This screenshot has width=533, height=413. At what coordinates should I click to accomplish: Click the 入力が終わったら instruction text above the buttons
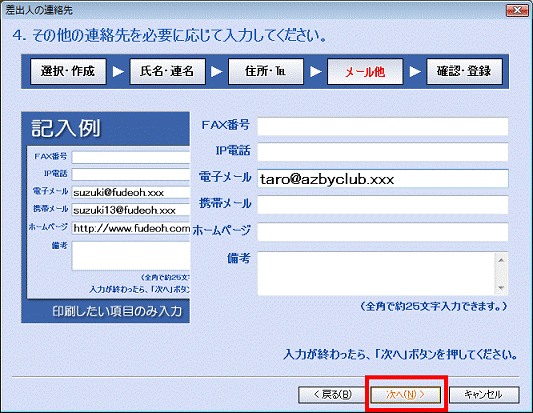click(401, 355)
